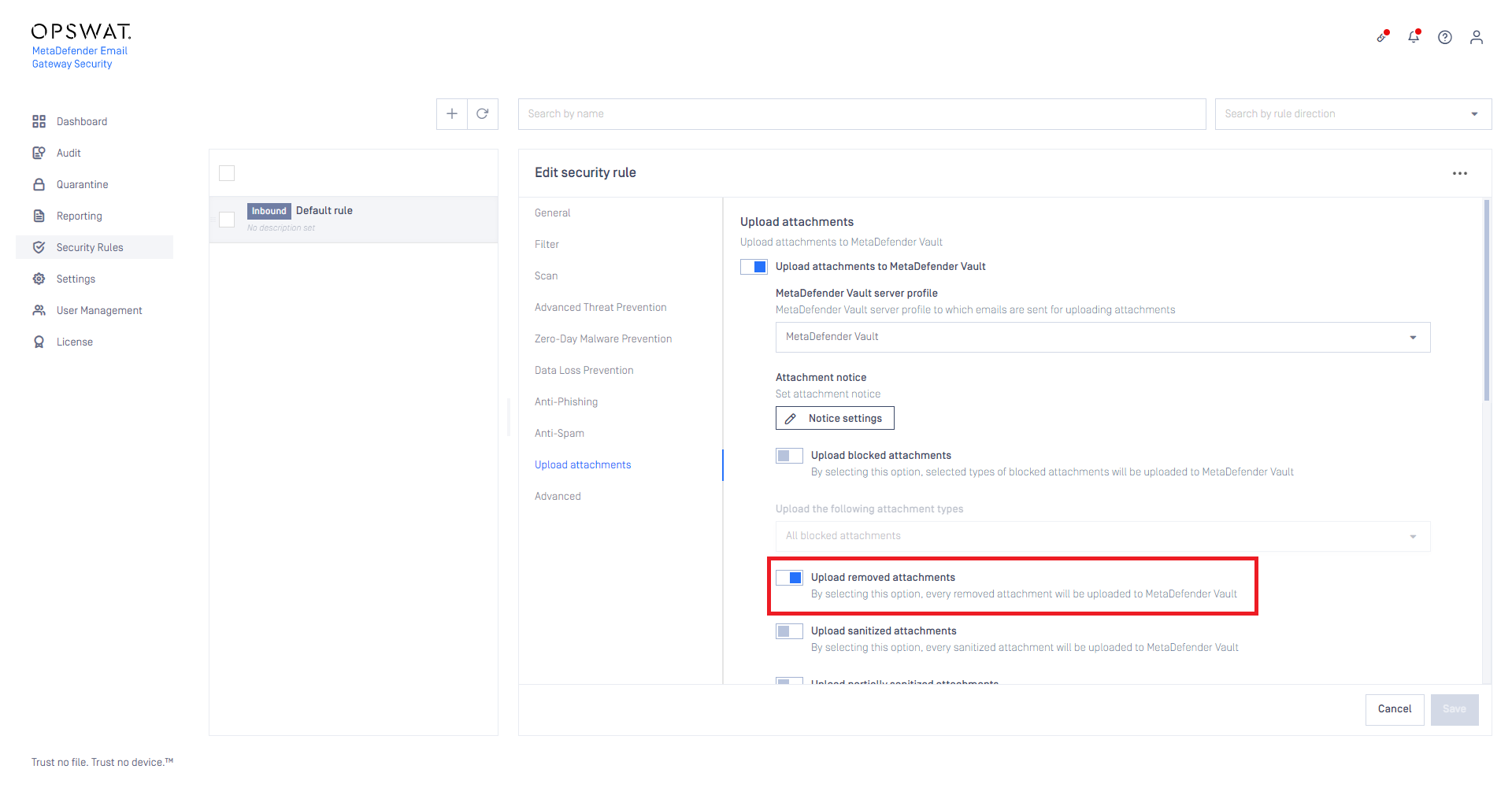Open the License page label
The height and width of the screenshot is (795, 1512).
[x=75, y=342]
